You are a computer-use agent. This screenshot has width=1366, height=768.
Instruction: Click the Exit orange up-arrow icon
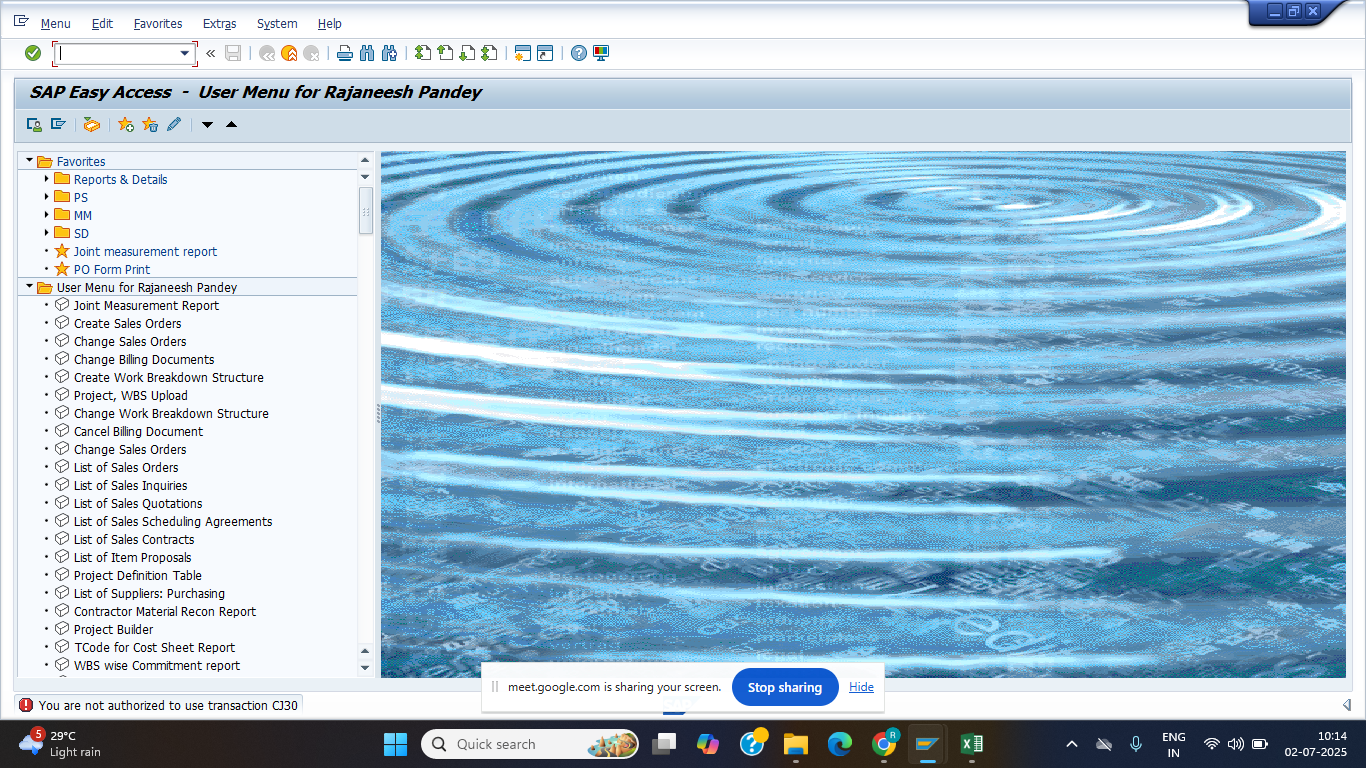coord(289,53)
